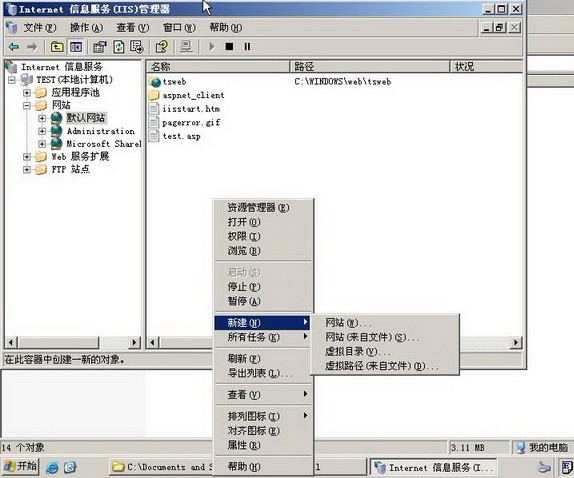Open the 操作(A) menu in menu bar
The height and width of the screenshot is (478, 574).
pos(86,27)
